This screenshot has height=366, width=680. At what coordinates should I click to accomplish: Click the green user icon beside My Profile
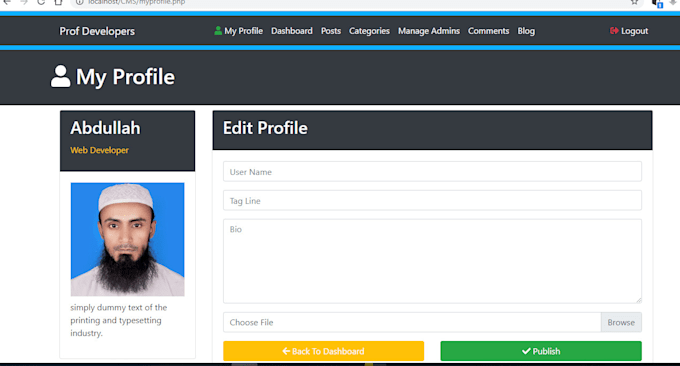[x=218, y=31]
